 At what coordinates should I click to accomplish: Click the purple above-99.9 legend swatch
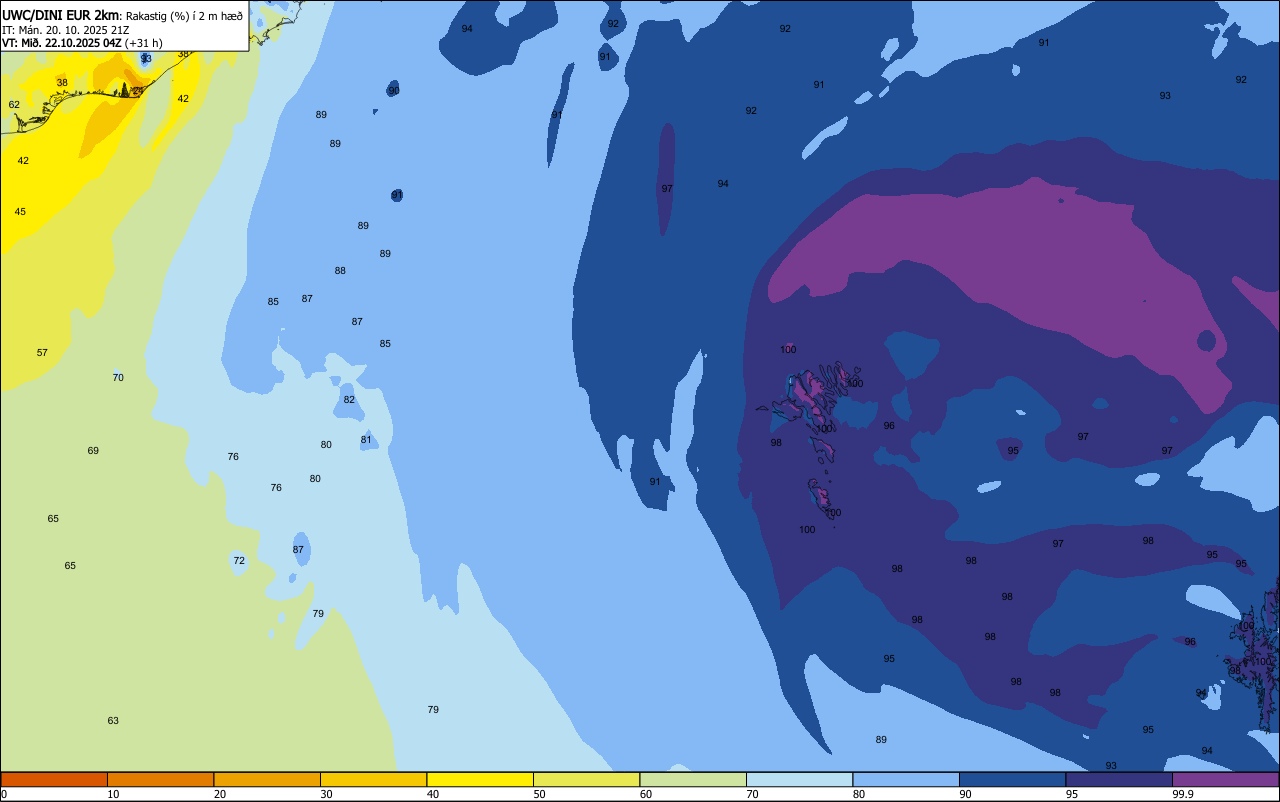[1225, 779]
